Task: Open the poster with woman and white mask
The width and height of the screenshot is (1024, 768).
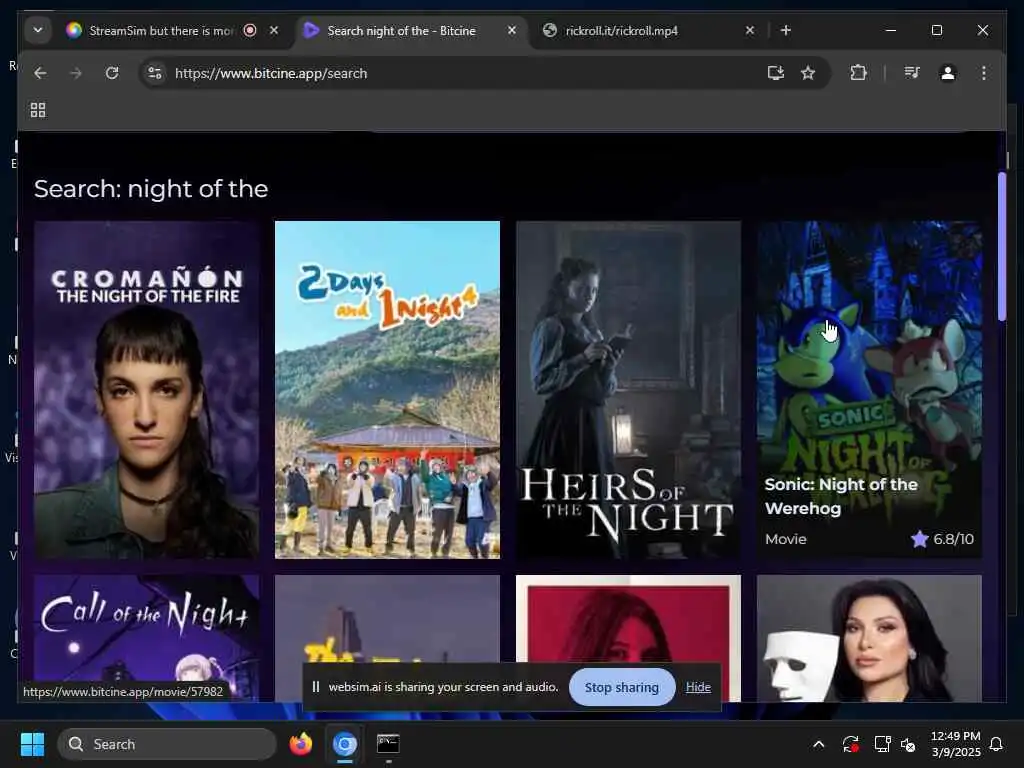Action: [869, 639]
